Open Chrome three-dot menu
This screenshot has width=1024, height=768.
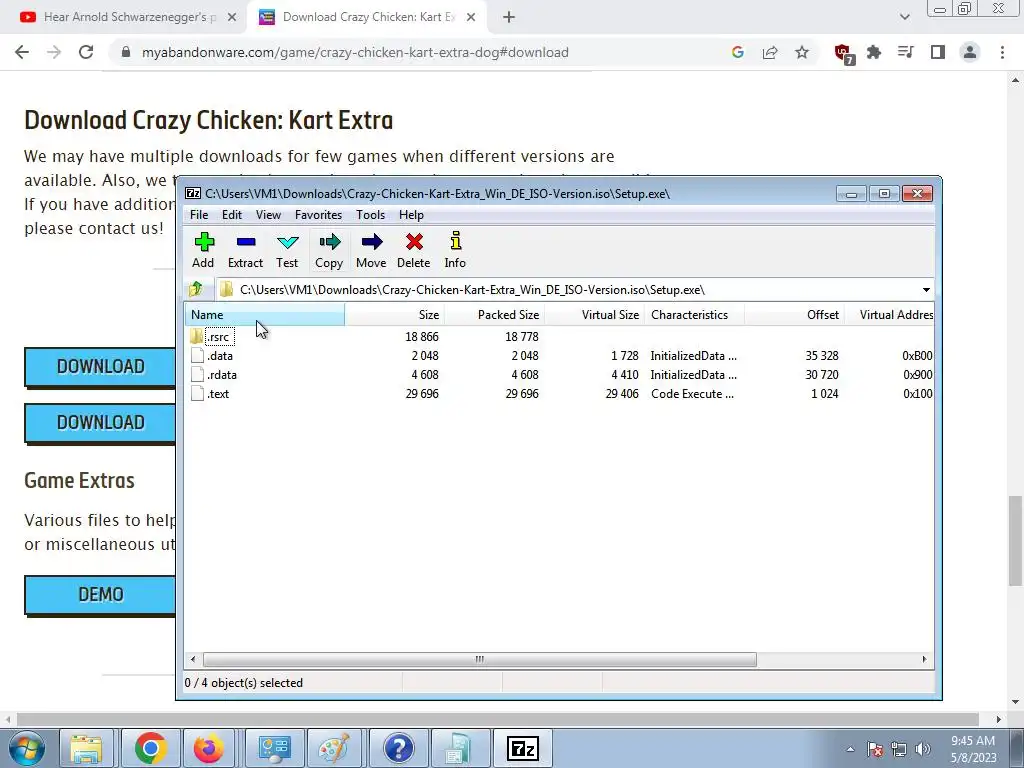pyautogui.click(x=1002, y=52)
